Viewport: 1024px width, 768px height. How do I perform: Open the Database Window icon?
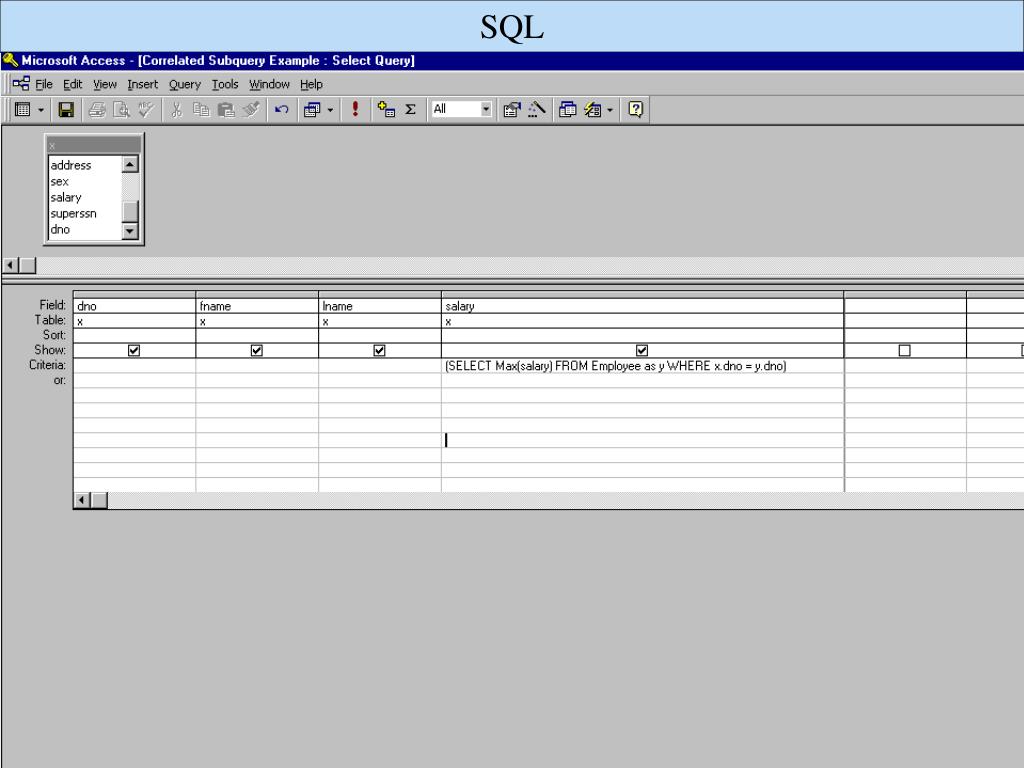point(568,110)
